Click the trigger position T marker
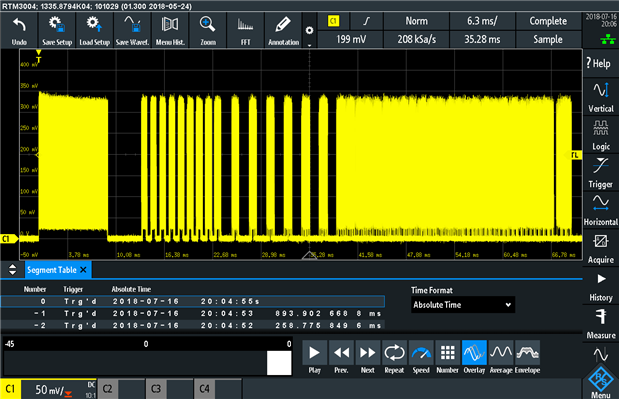This screenshot has height=399, width=619. tap(38, 56)
